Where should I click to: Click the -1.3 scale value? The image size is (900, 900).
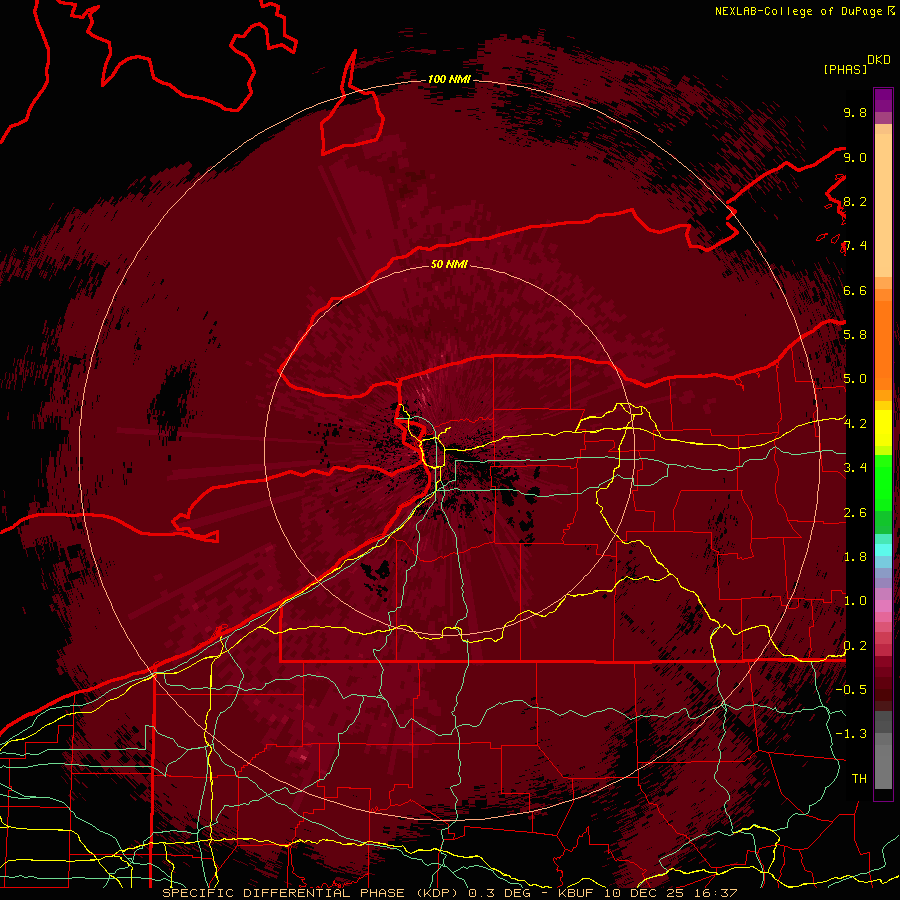[x=851, y=734]
